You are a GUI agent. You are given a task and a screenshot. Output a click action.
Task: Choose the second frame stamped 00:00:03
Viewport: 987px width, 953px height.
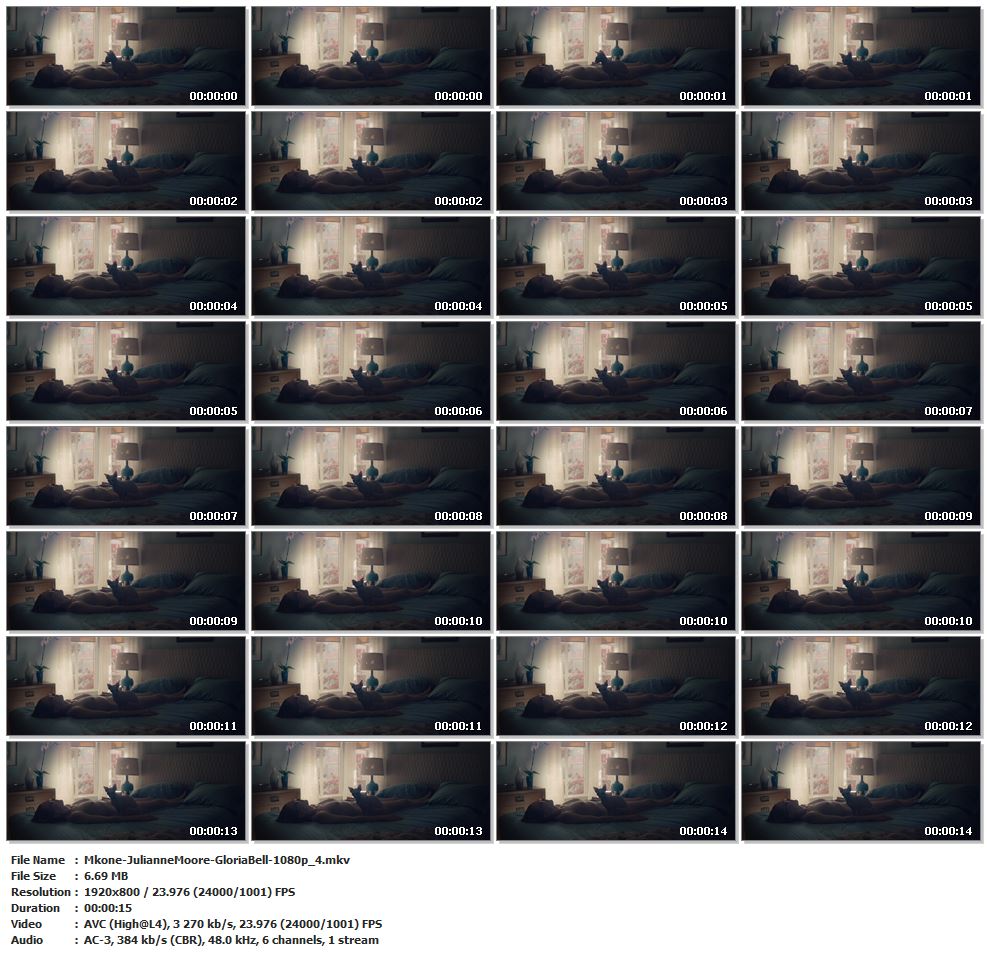(860, 161)
